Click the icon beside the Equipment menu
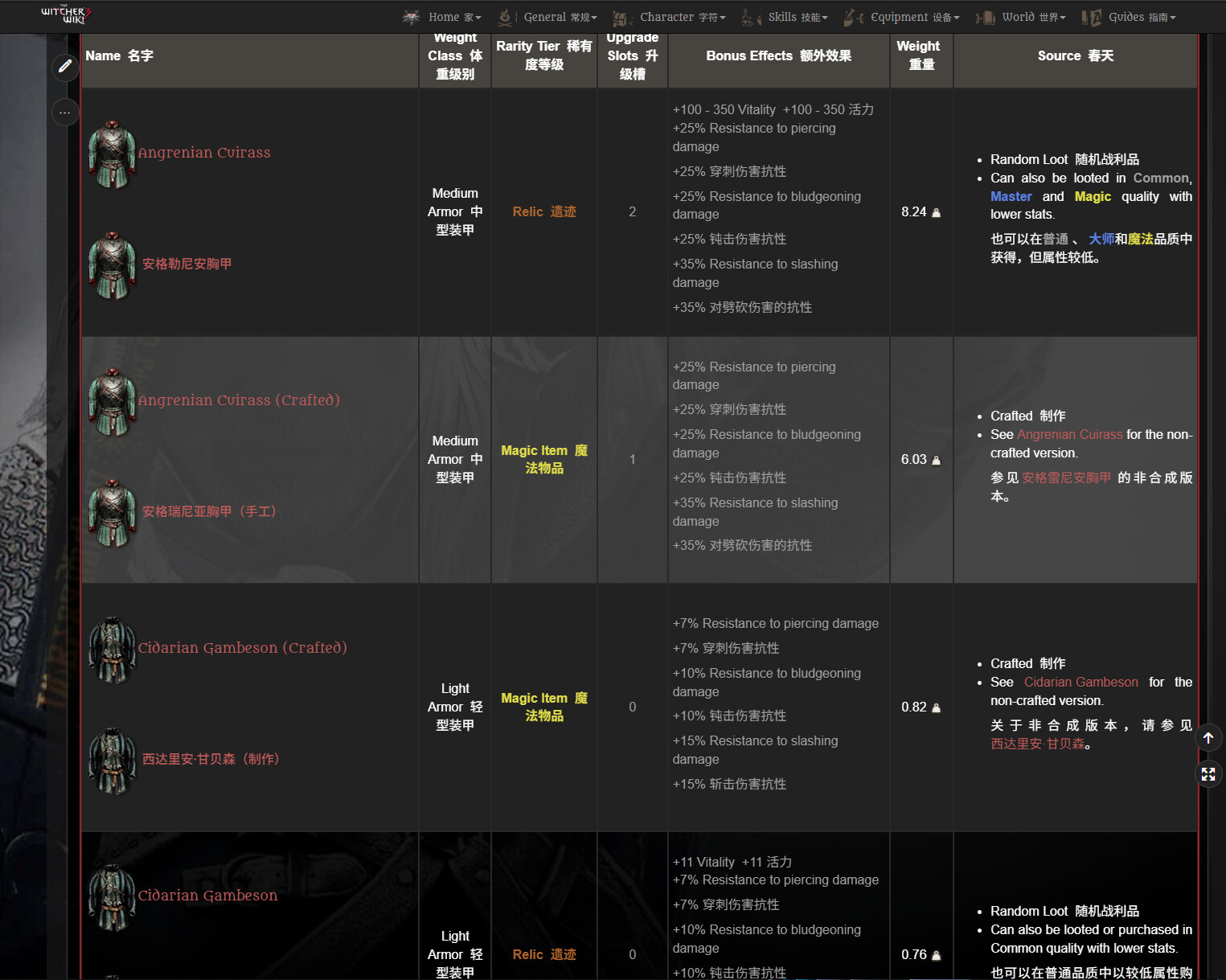Screen dimensions: 1226x980 854,17
